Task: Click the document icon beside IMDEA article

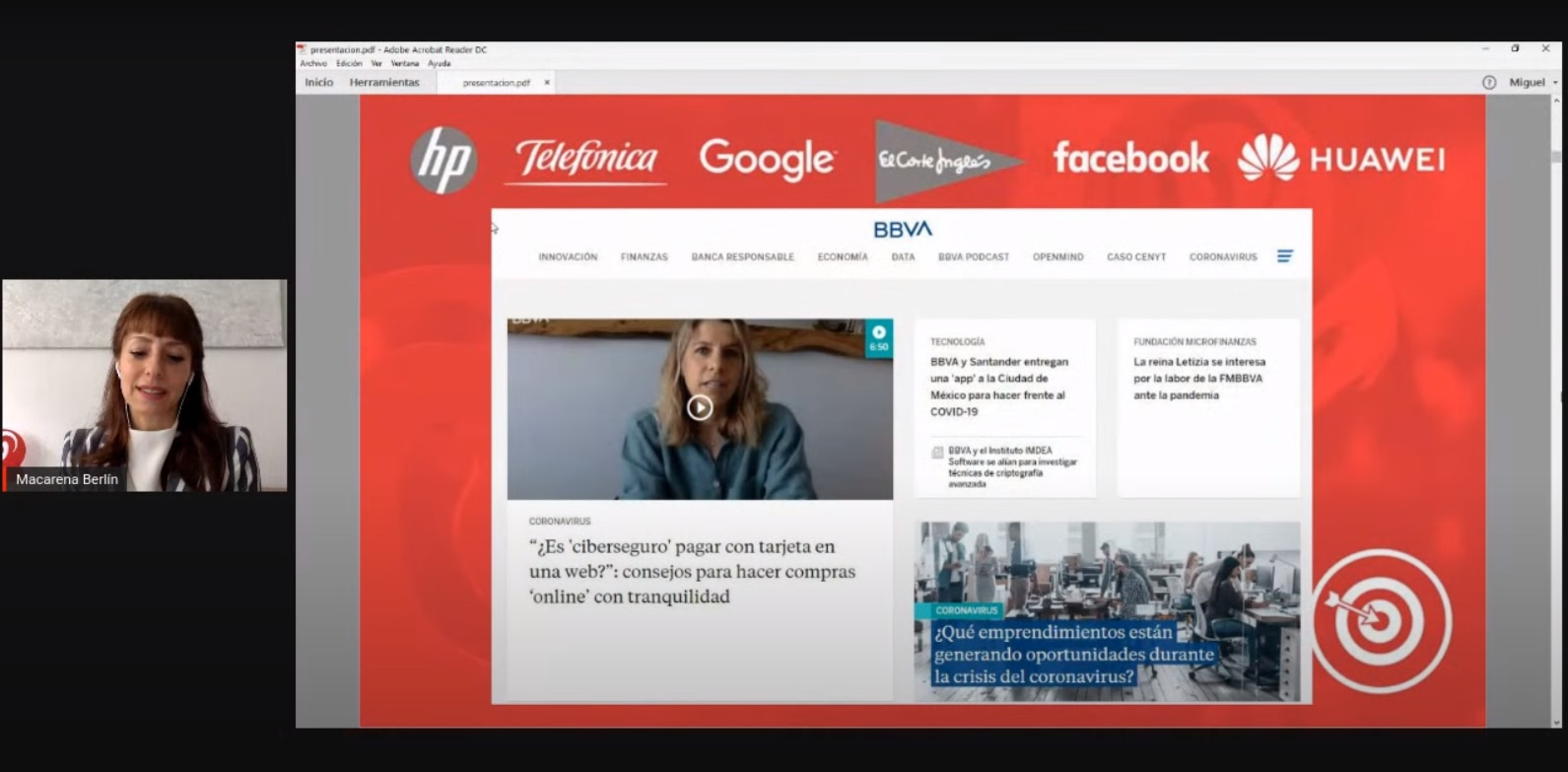Action: pos(937,453)
